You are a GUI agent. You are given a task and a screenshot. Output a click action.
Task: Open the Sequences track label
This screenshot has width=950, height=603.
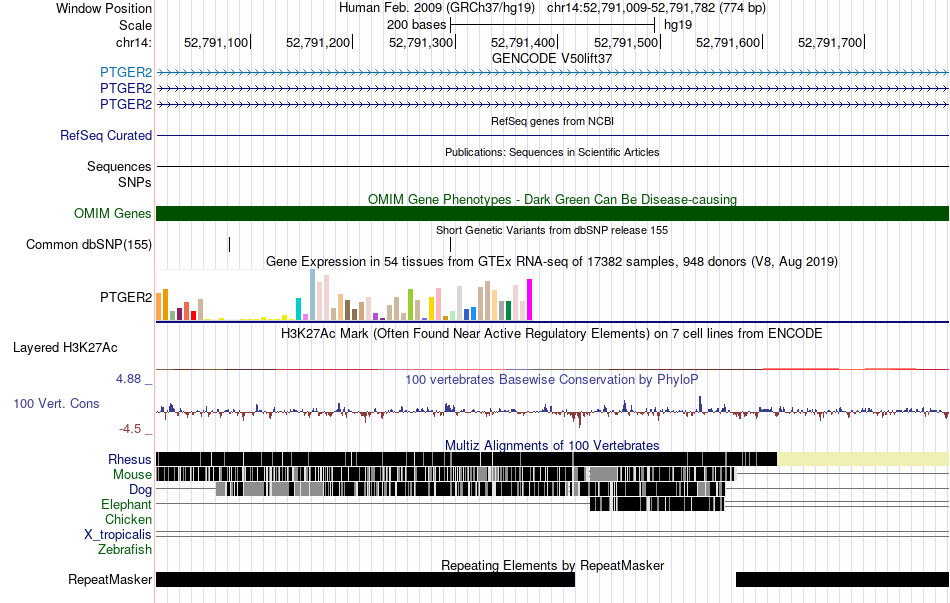[x=119, y=166]
